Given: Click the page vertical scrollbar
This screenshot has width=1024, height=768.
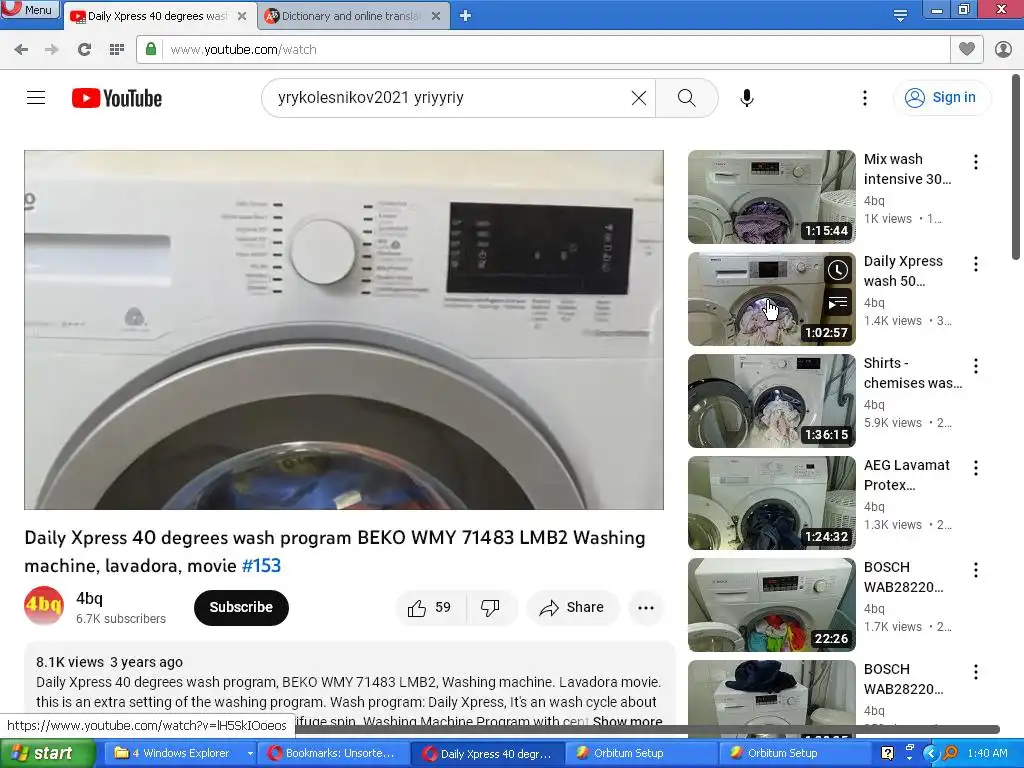Looking at the screenshot, I should click(x=1016, y=167).
